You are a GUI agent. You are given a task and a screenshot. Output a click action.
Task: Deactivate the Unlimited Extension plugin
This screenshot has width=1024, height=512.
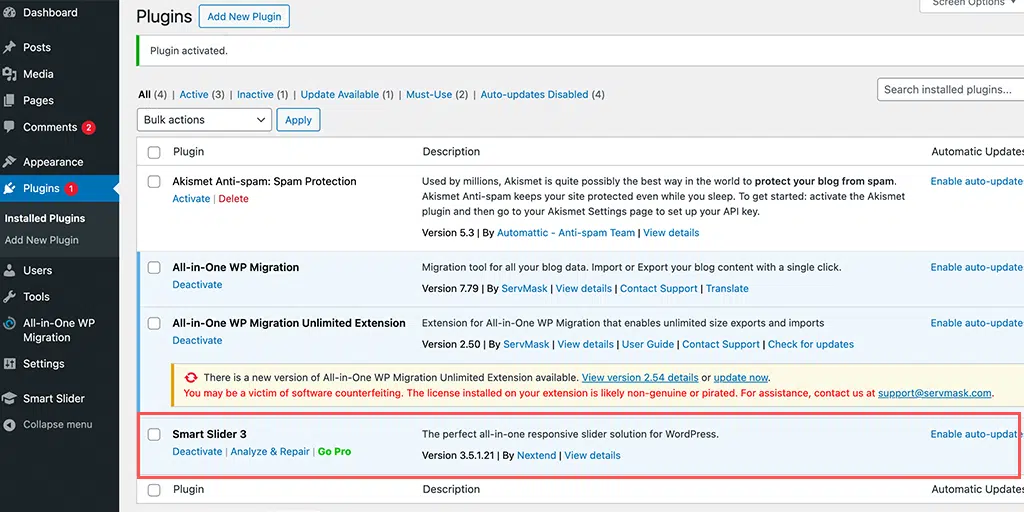point(197,340)
